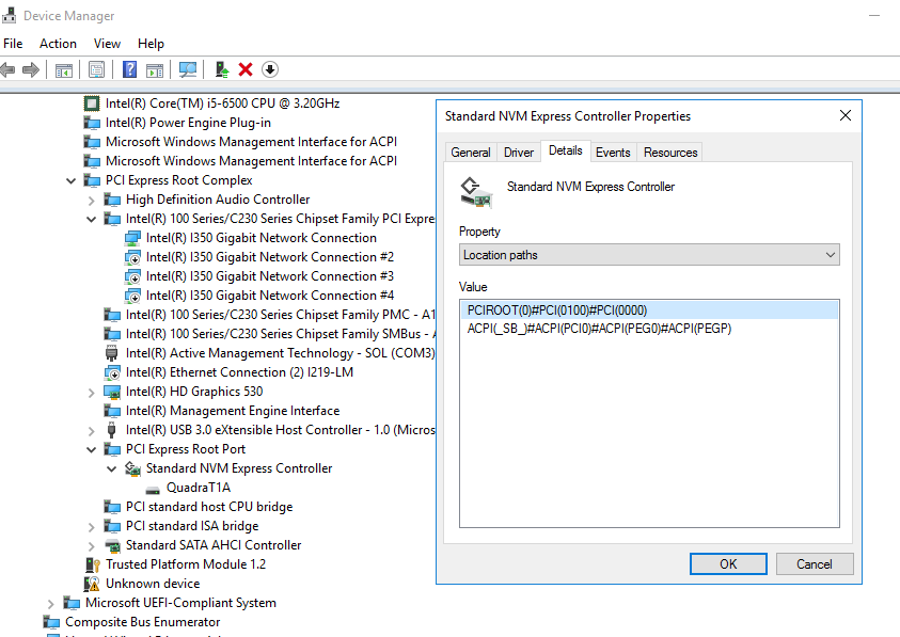Screen dimensions: 900x637
Task: Click the blue Help question-mark toolbar icon
Action: click(x=130, y=70)
